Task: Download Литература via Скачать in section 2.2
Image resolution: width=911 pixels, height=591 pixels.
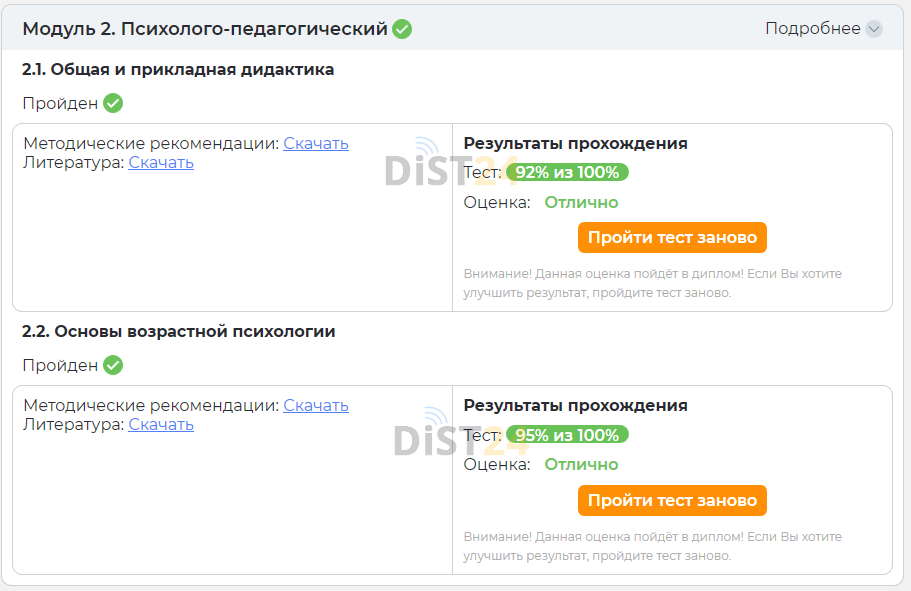Action: coord(159,424)
